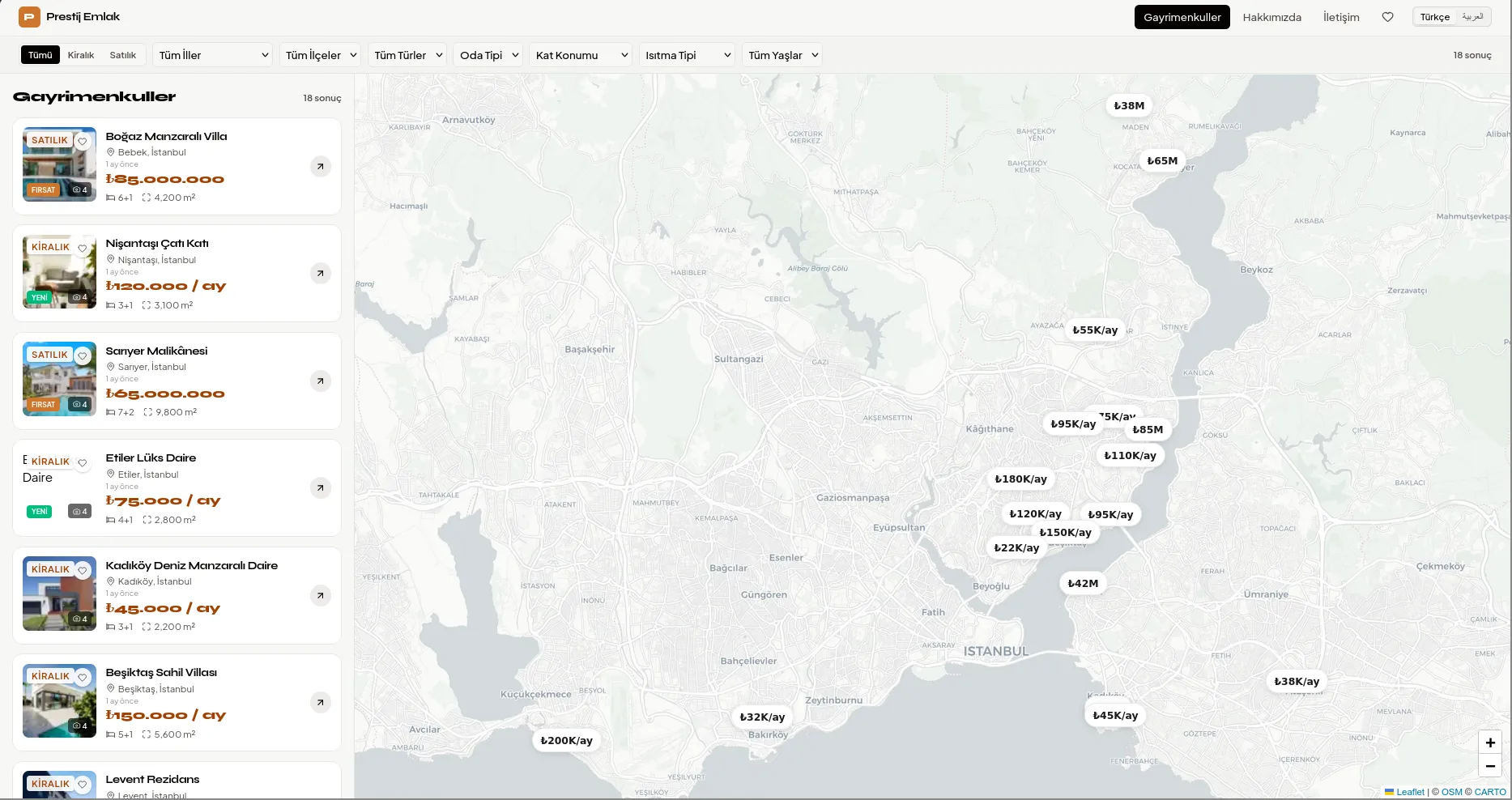1512x800 pixels.
Task: Select the ₺200K/ay map marker
Action: tap(566, 740)
